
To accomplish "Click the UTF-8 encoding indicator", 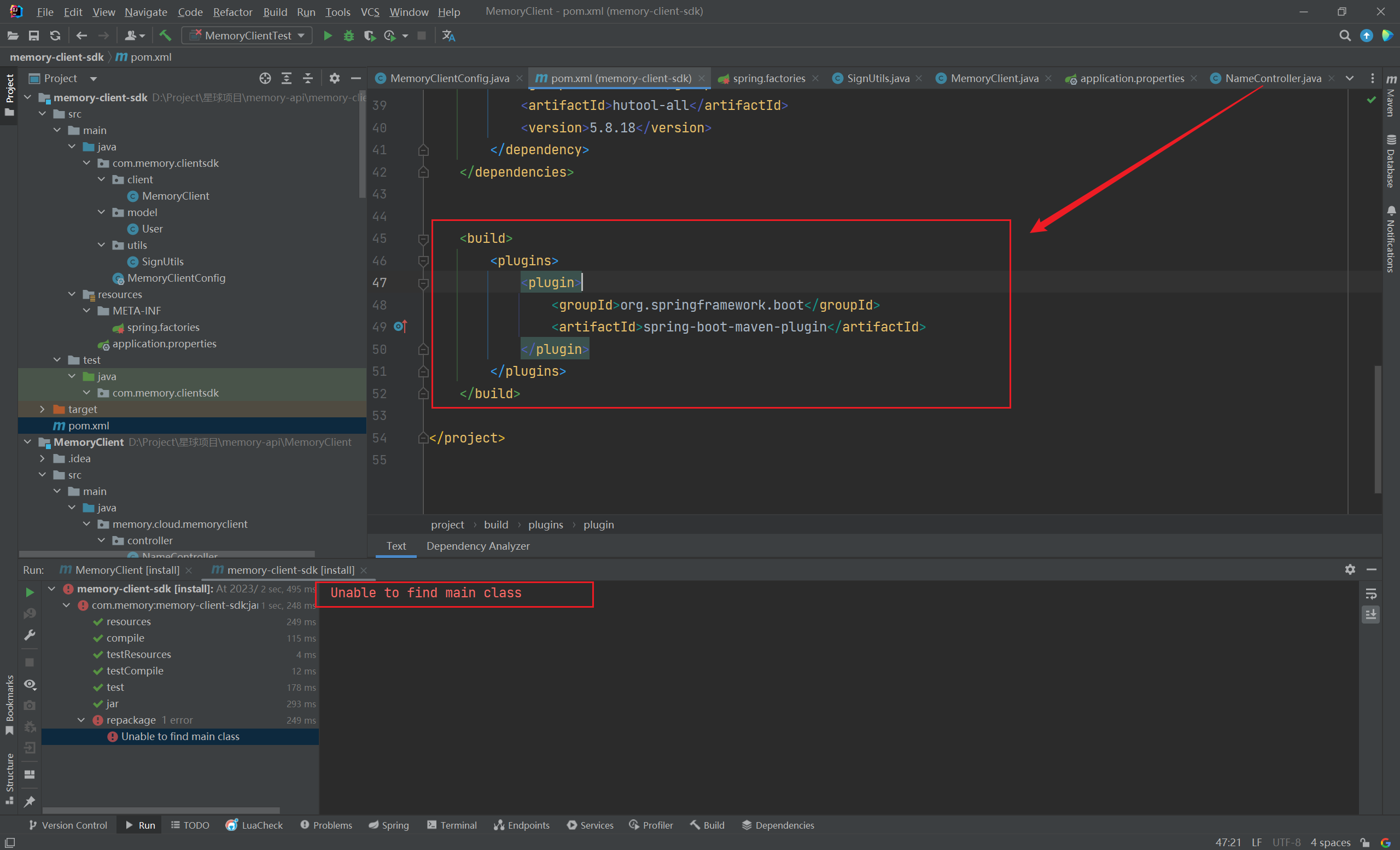I will [x=1286, y=842].
